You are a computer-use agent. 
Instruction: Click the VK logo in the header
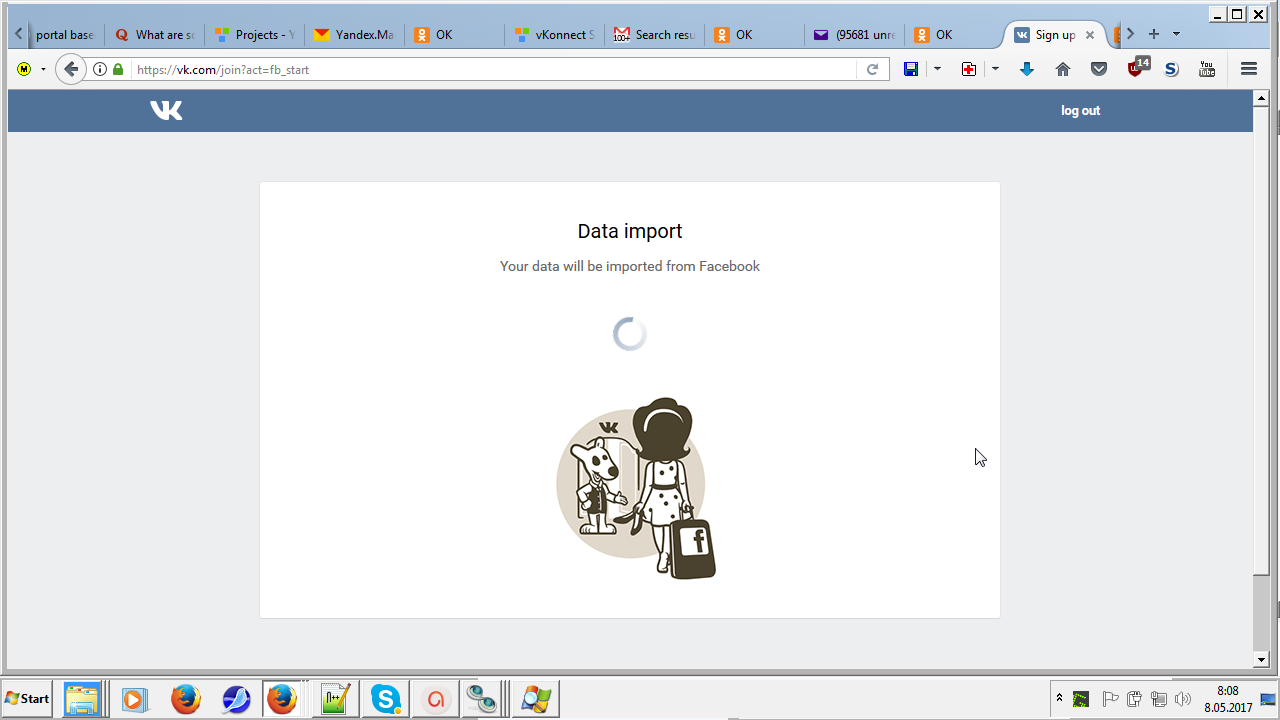click(166, 110)
